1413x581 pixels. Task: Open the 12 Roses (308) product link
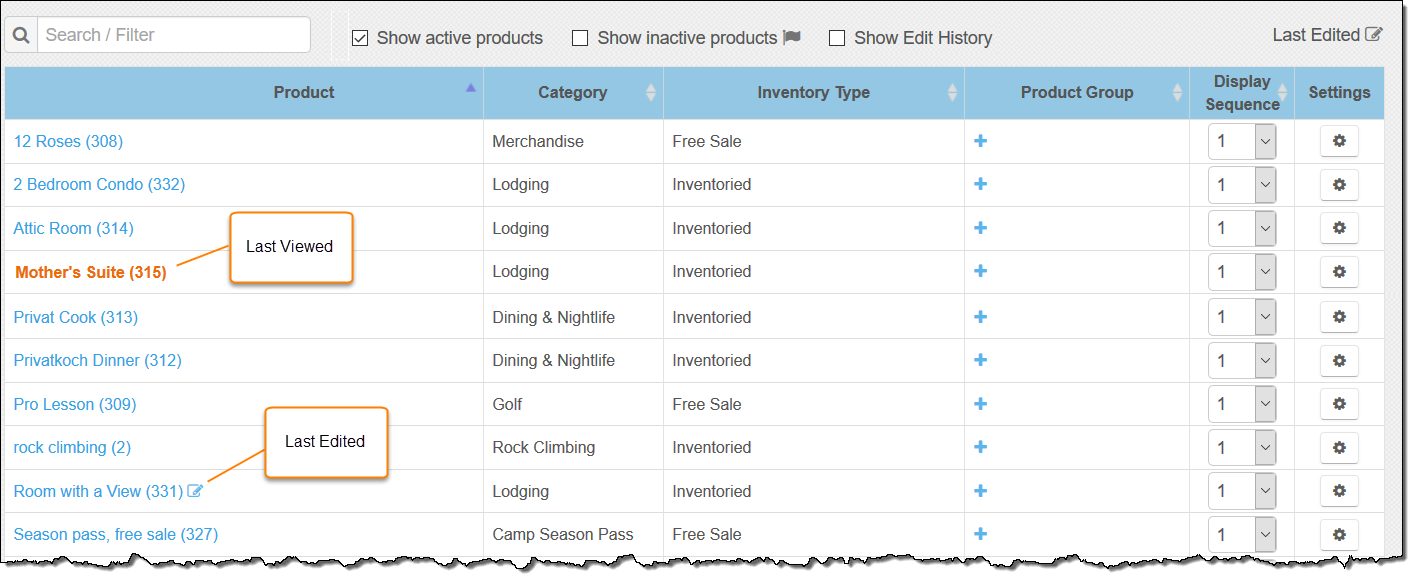(x=68, y=141)
